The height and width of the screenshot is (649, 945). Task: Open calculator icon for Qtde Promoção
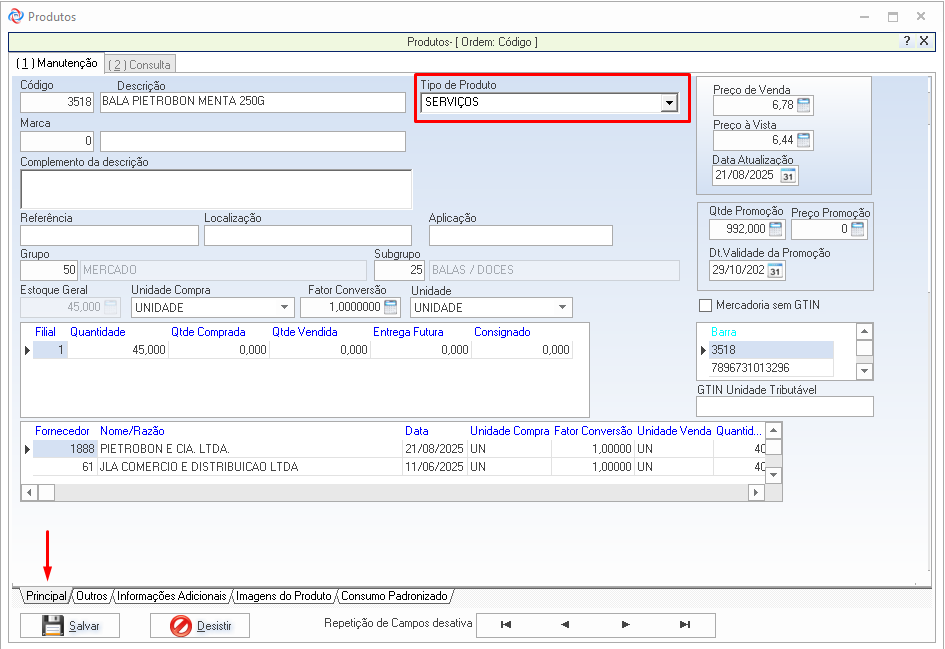[775, 229]
